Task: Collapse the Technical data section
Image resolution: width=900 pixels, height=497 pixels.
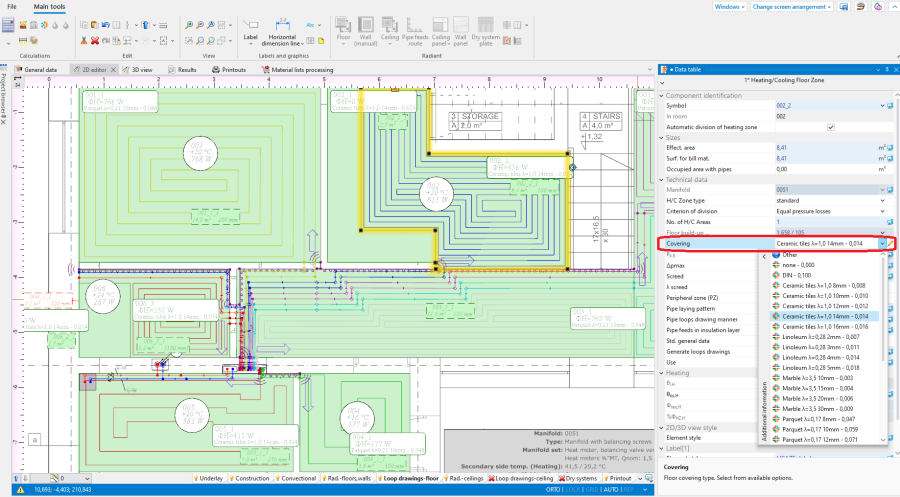Action: (661, 180)
